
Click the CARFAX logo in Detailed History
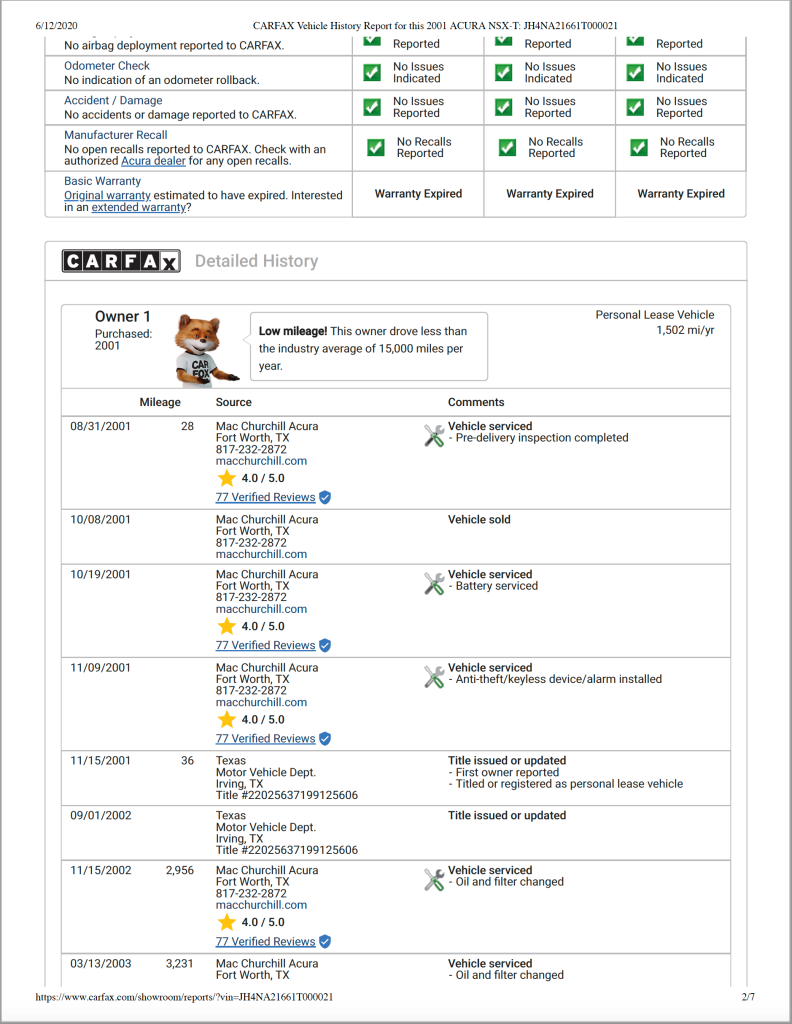[121, 261]
